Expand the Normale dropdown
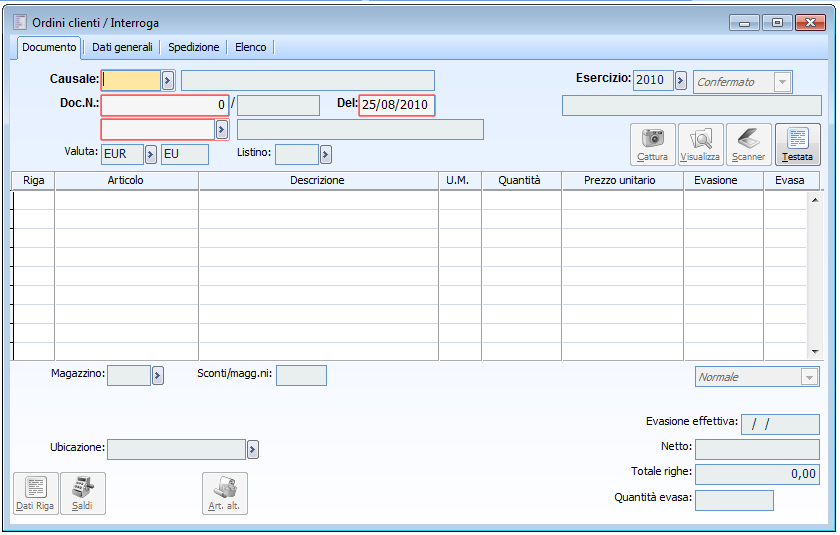The height and width of the screenshot is (535, 840). click(809, 377)
